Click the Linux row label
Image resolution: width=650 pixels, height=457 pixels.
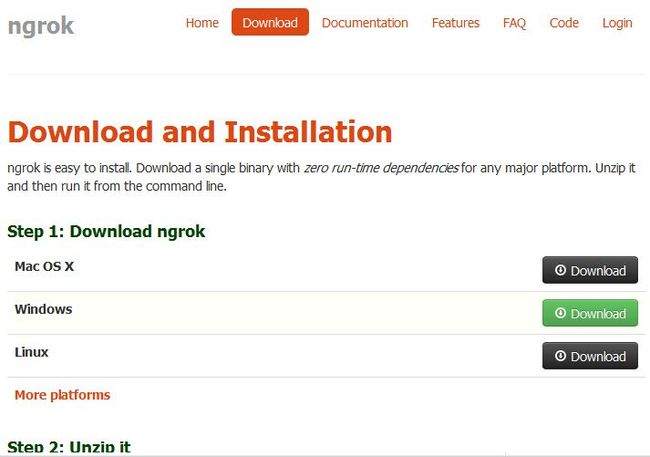point(32,352)
